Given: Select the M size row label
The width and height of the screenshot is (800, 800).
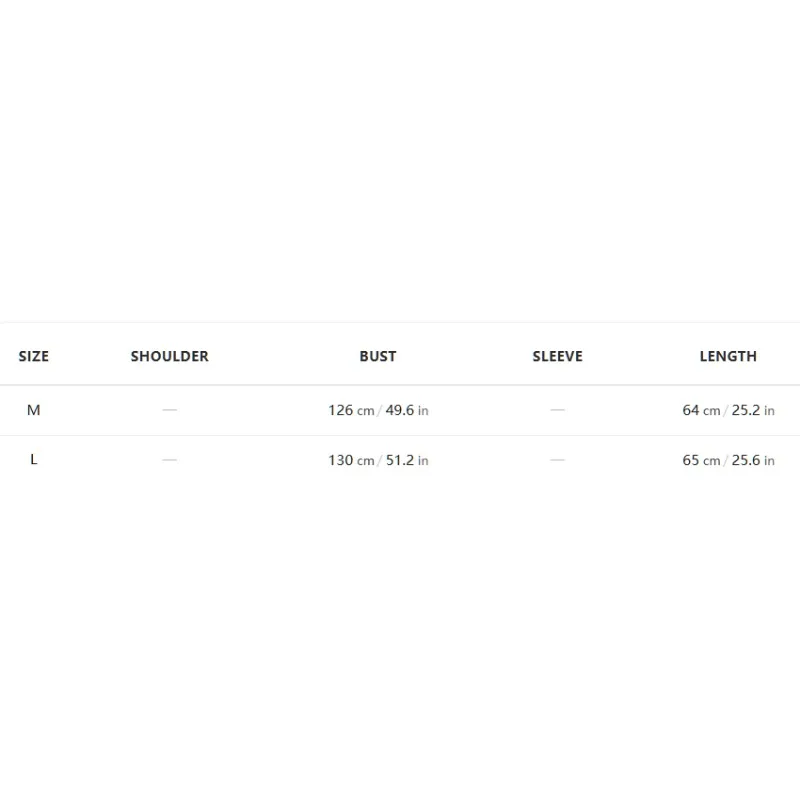Looking at the screenshot, I should pos(34,410).
